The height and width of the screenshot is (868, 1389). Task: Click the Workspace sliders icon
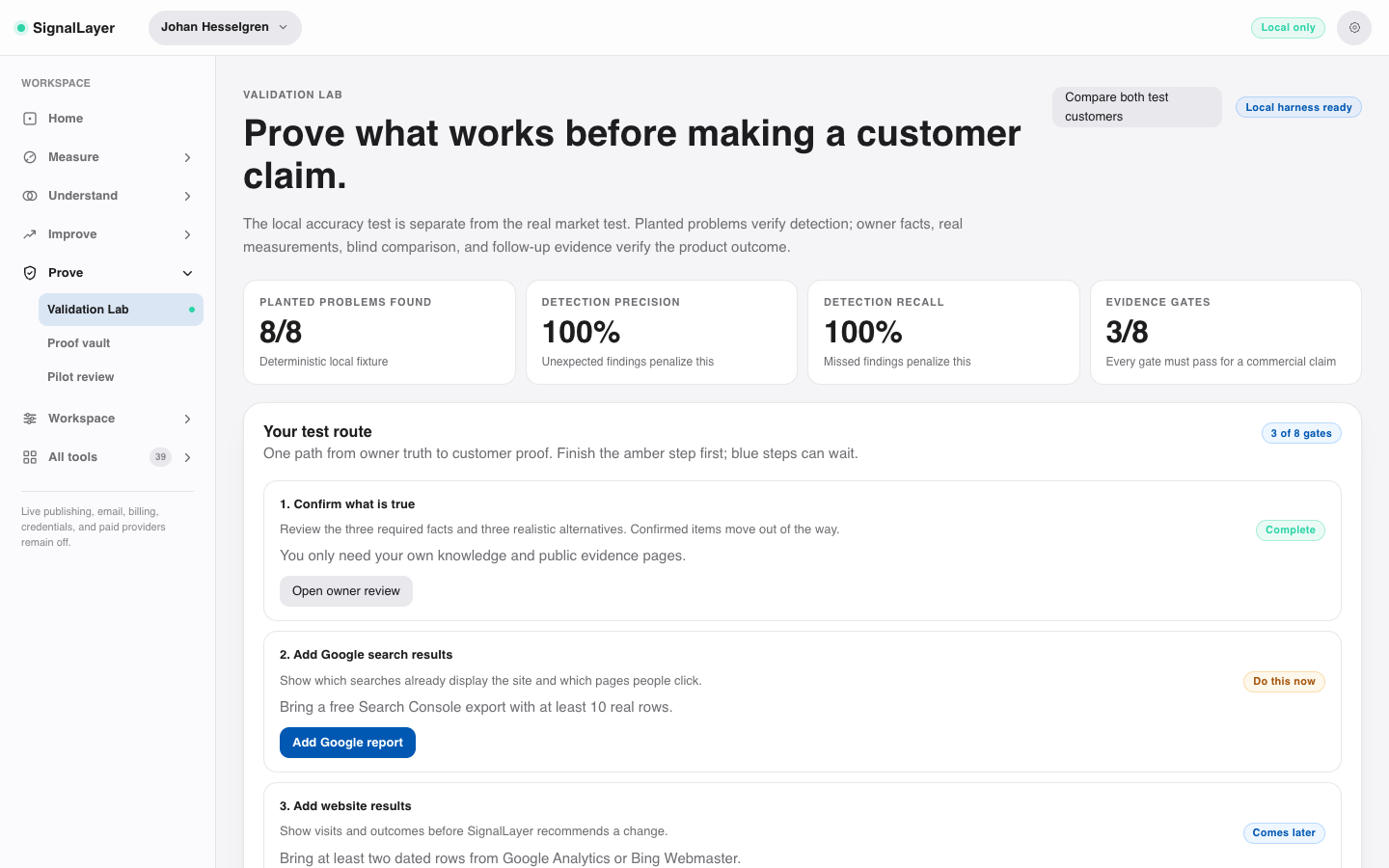click(30, 419)
